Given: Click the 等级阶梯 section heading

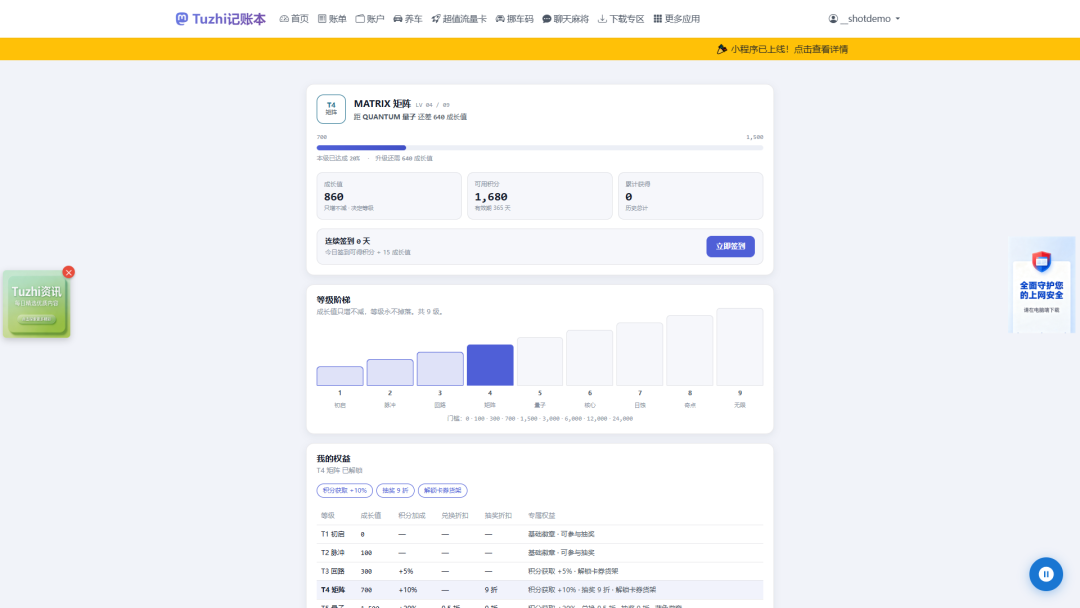Looking at the screenshot, I should (x=333, y=300).
